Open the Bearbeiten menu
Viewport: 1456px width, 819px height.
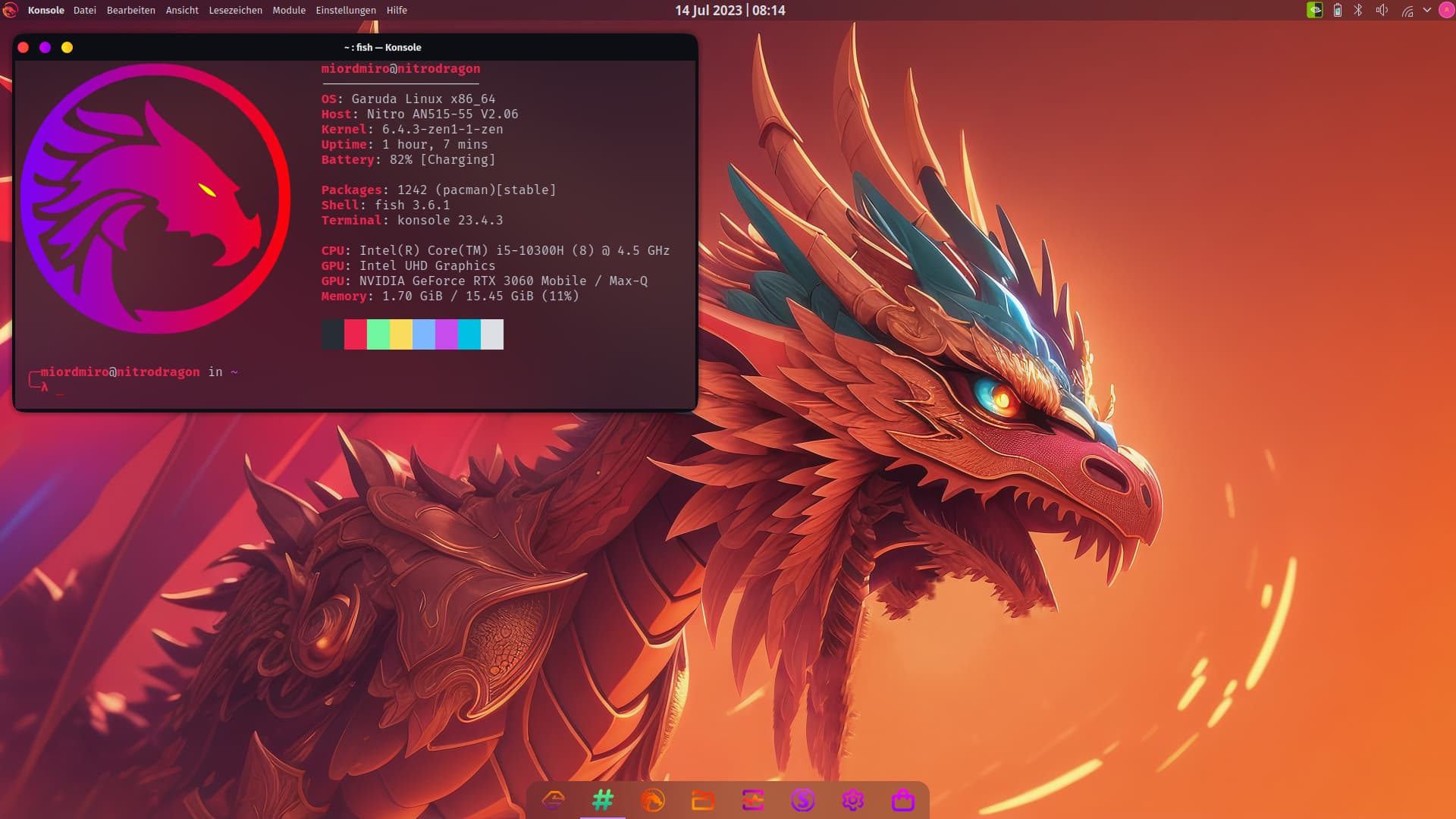pyautogui.click(x=131, y=10)
